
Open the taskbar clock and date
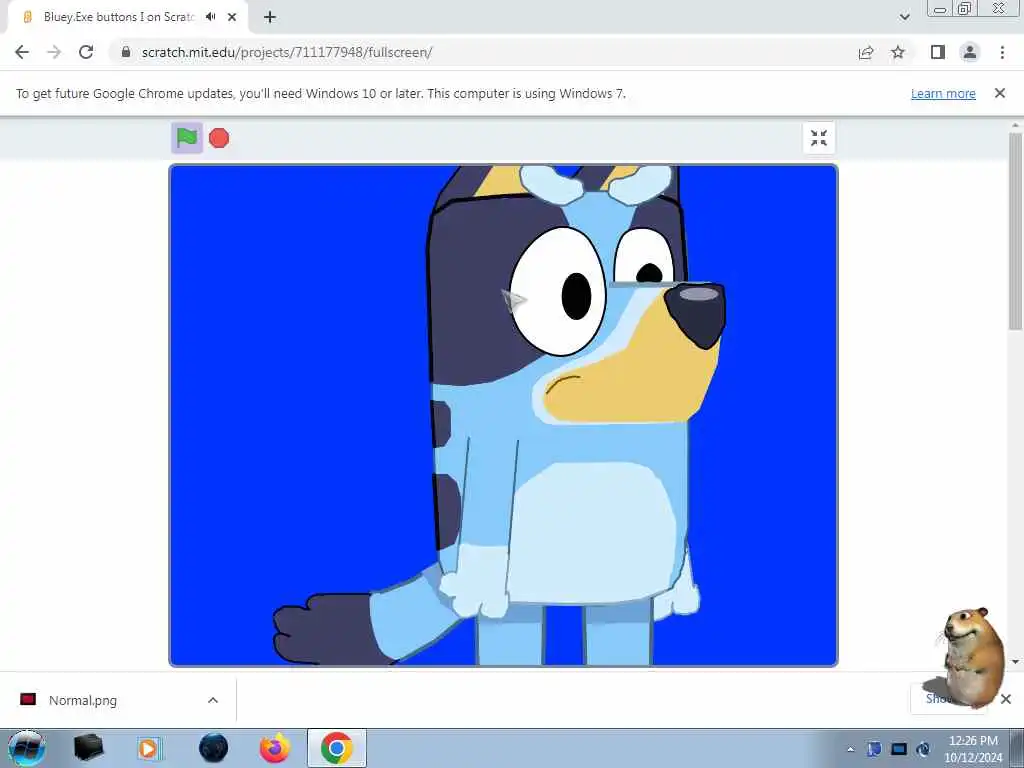[973, 749]
